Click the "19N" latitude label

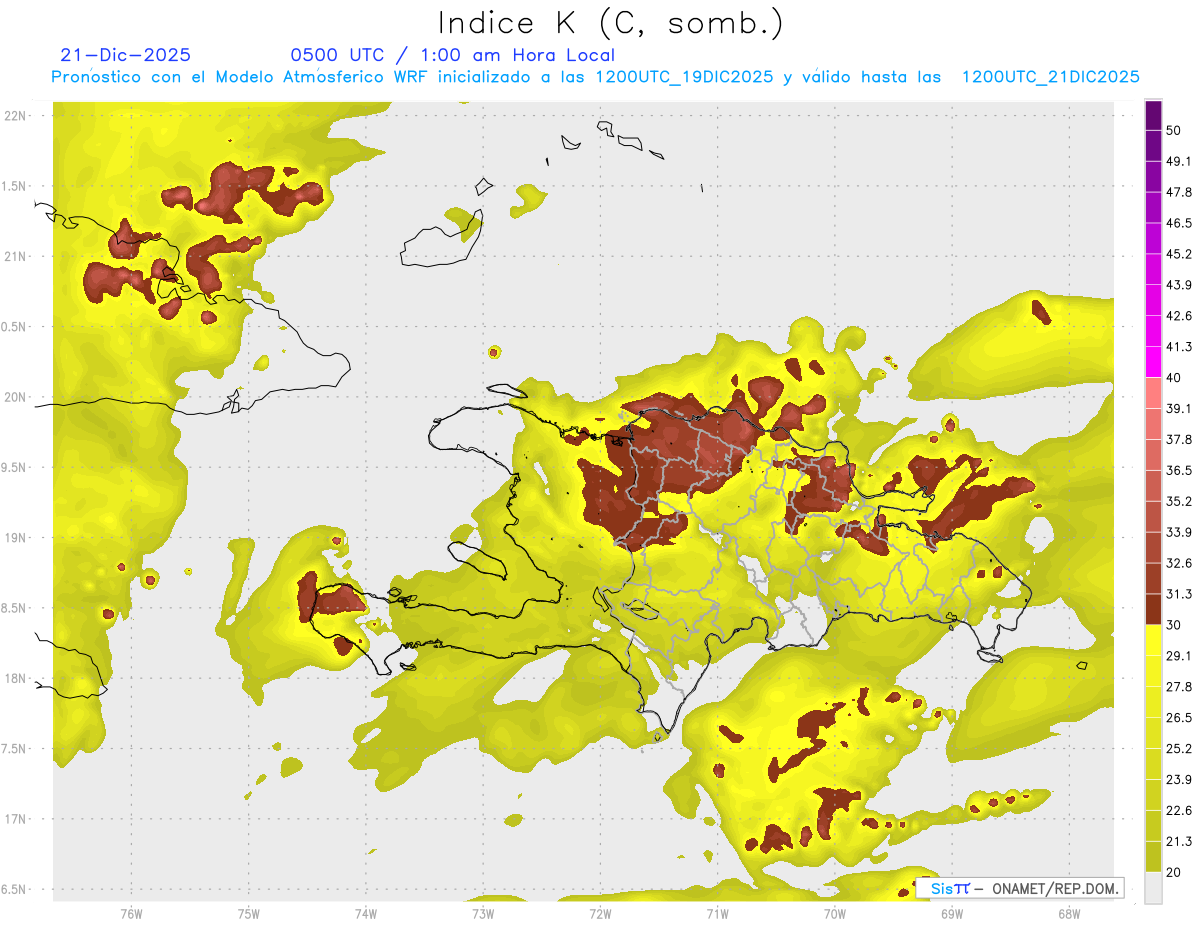(17, 538)
